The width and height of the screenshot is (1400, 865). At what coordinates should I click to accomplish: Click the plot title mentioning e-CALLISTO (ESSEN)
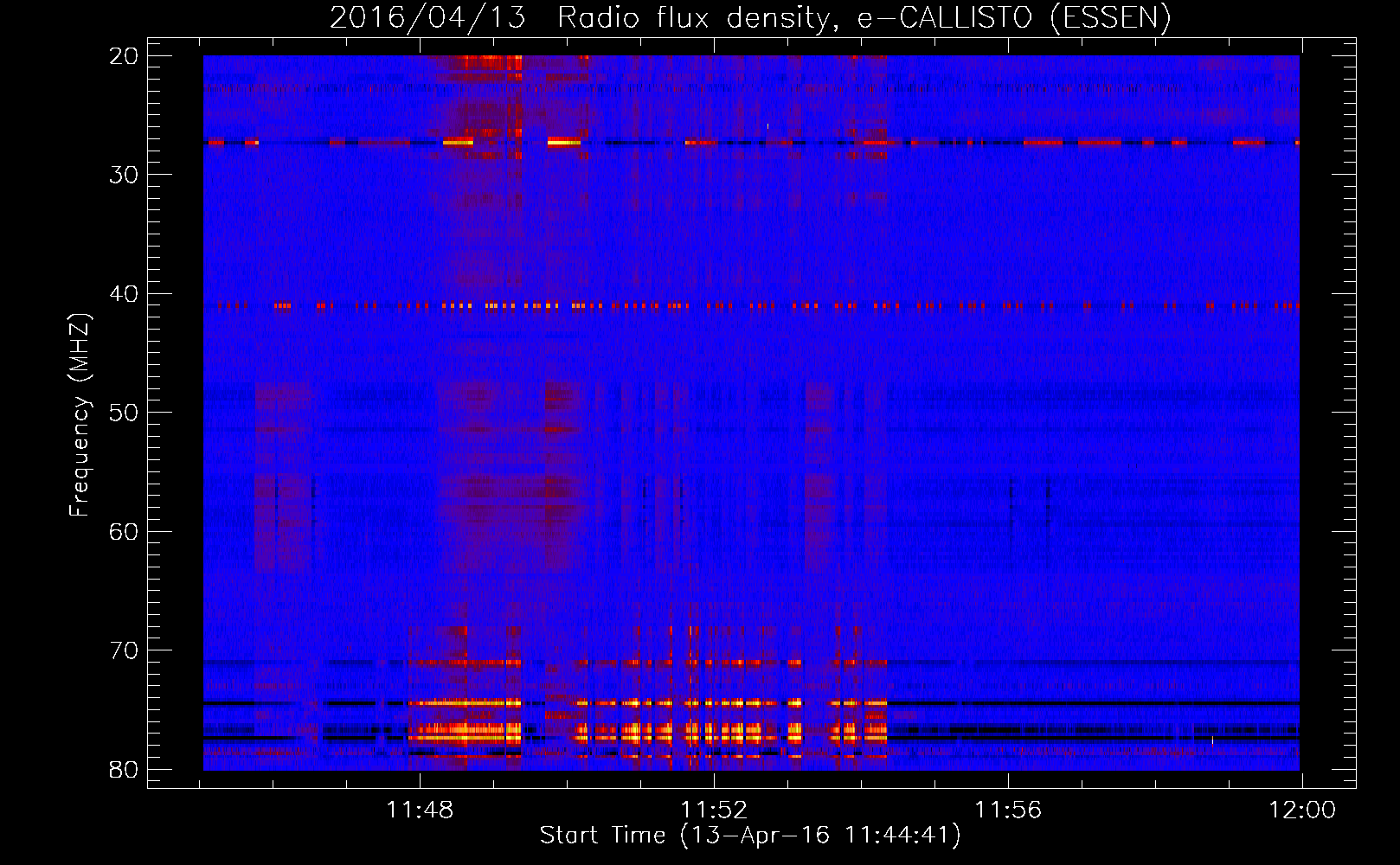coord(750,18)
